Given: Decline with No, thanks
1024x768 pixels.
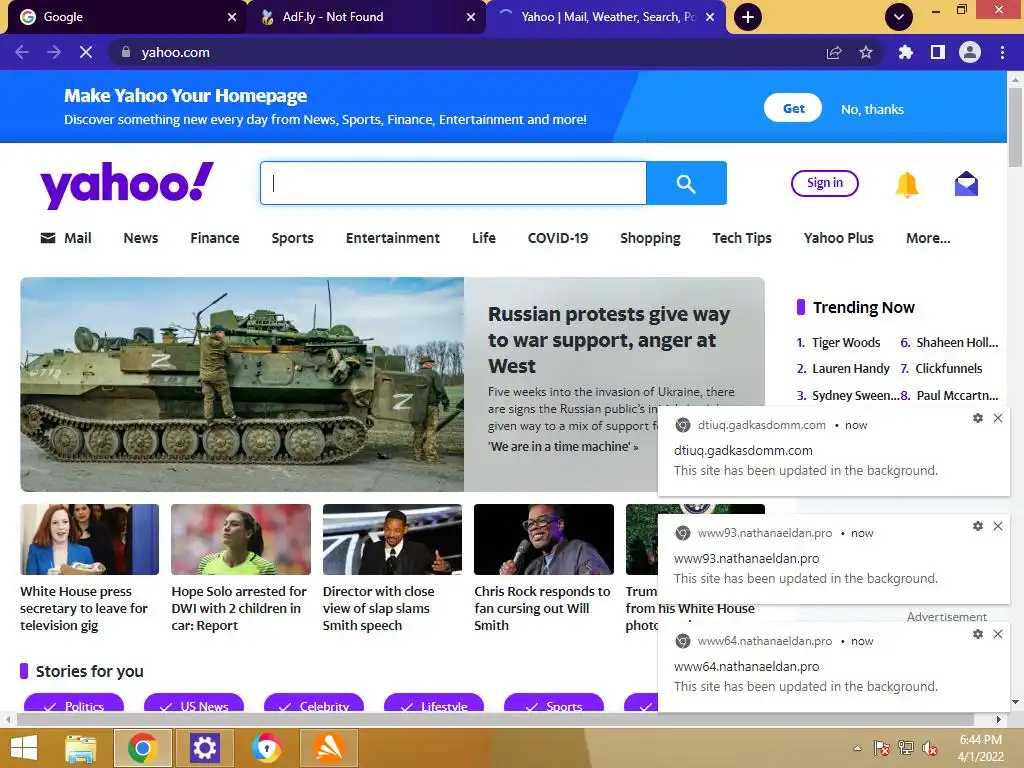Looking at the screenshot, I should point(872,109).
